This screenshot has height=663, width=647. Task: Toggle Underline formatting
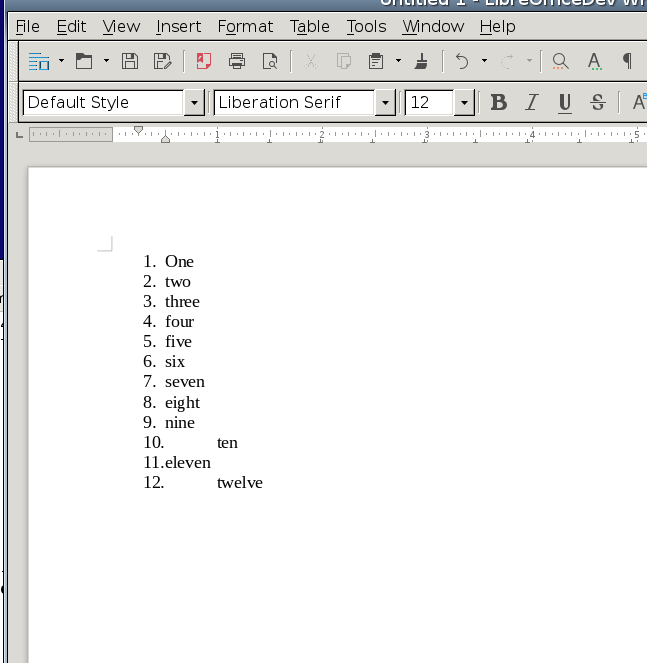565,102
